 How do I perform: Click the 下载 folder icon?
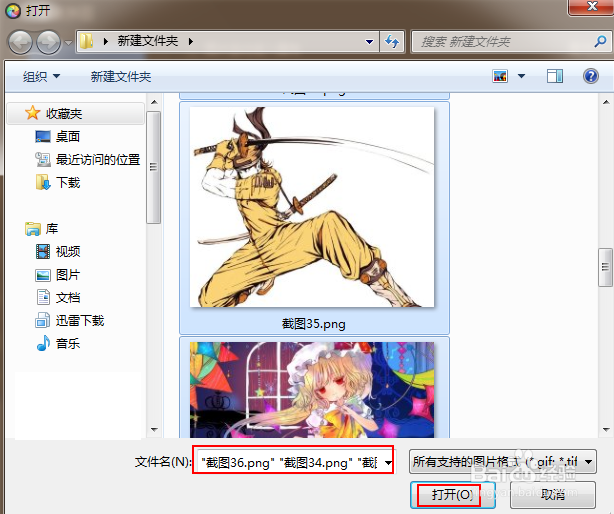click(43, 182)
